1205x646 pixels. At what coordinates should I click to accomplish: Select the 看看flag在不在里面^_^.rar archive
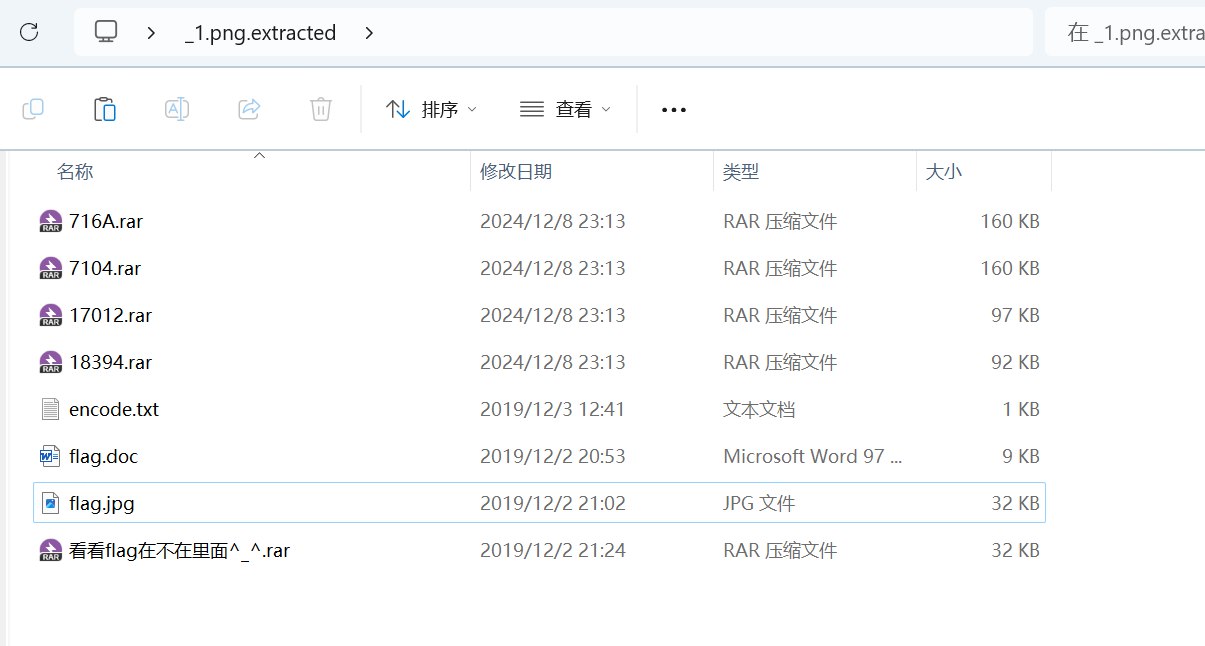pos(180,550)
